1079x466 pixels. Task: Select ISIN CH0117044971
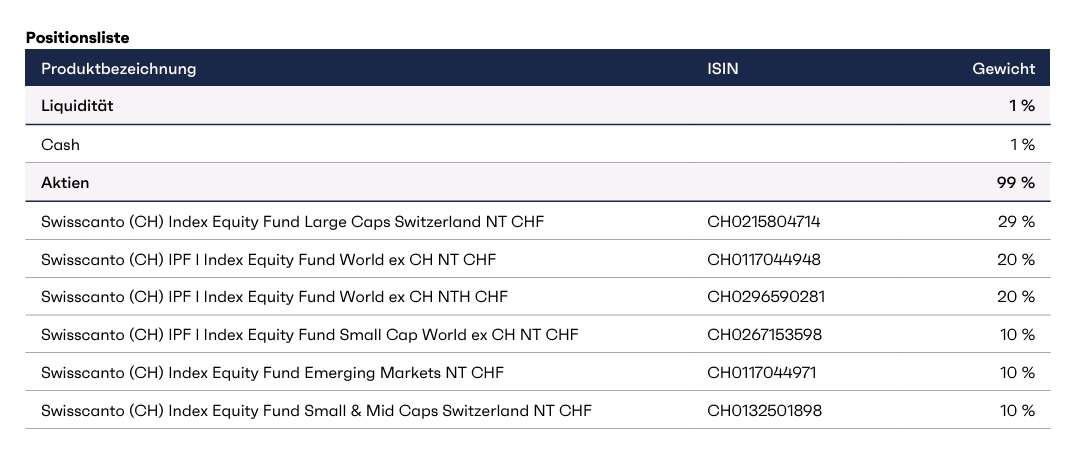pyautogui.click(x=762, y=373)
